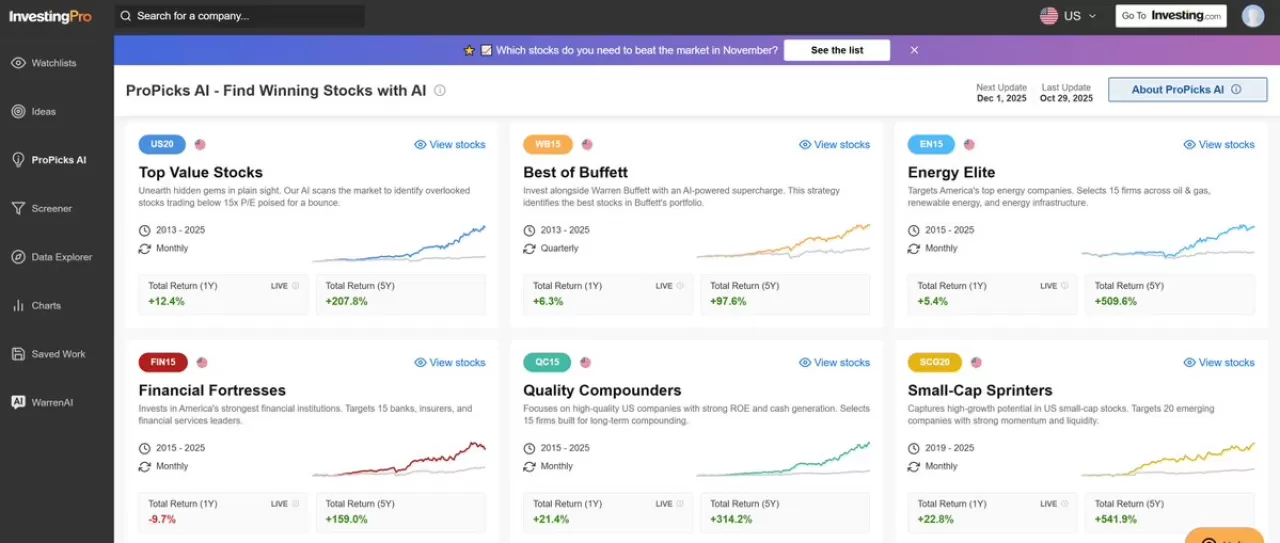View stocks for Top Value Stocks
The height and width of the screenshot is (543, 1280).
[449, 145]
